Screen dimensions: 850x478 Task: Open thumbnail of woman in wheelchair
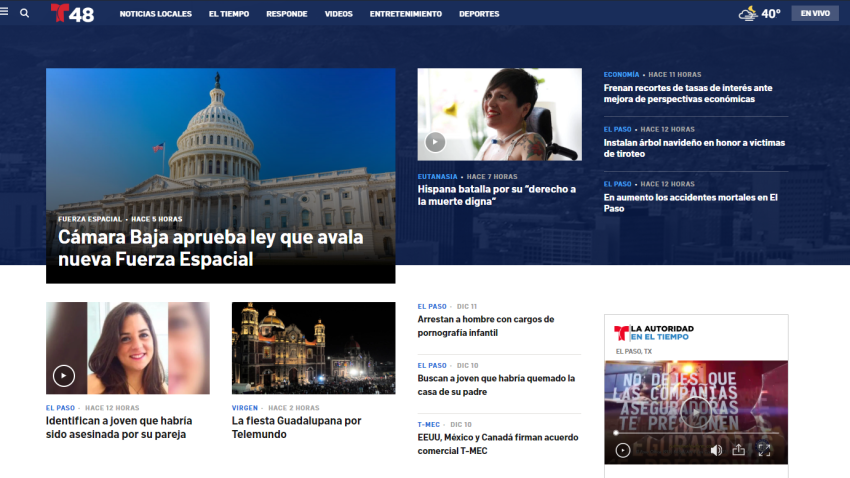(x=499, y=114)
